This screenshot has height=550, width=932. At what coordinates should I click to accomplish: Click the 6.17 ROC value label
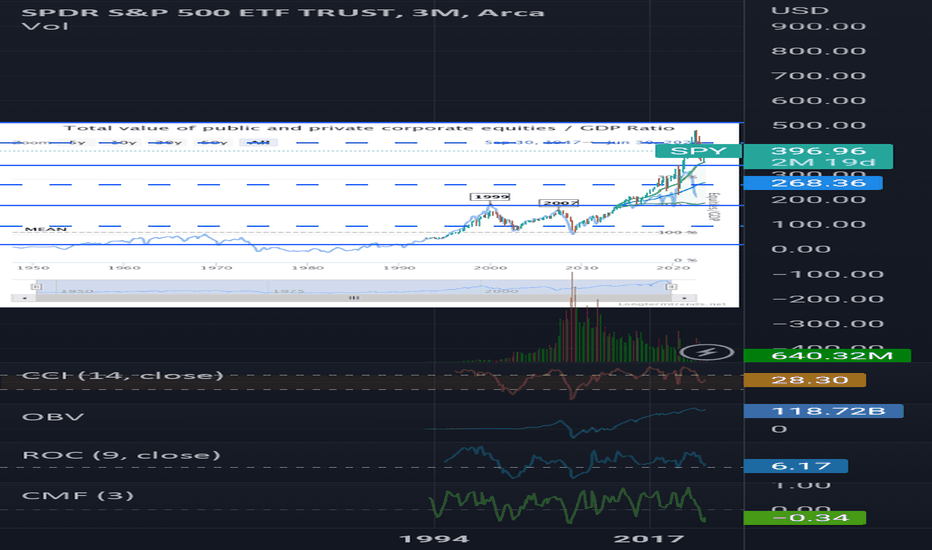[x=796, y=466]
